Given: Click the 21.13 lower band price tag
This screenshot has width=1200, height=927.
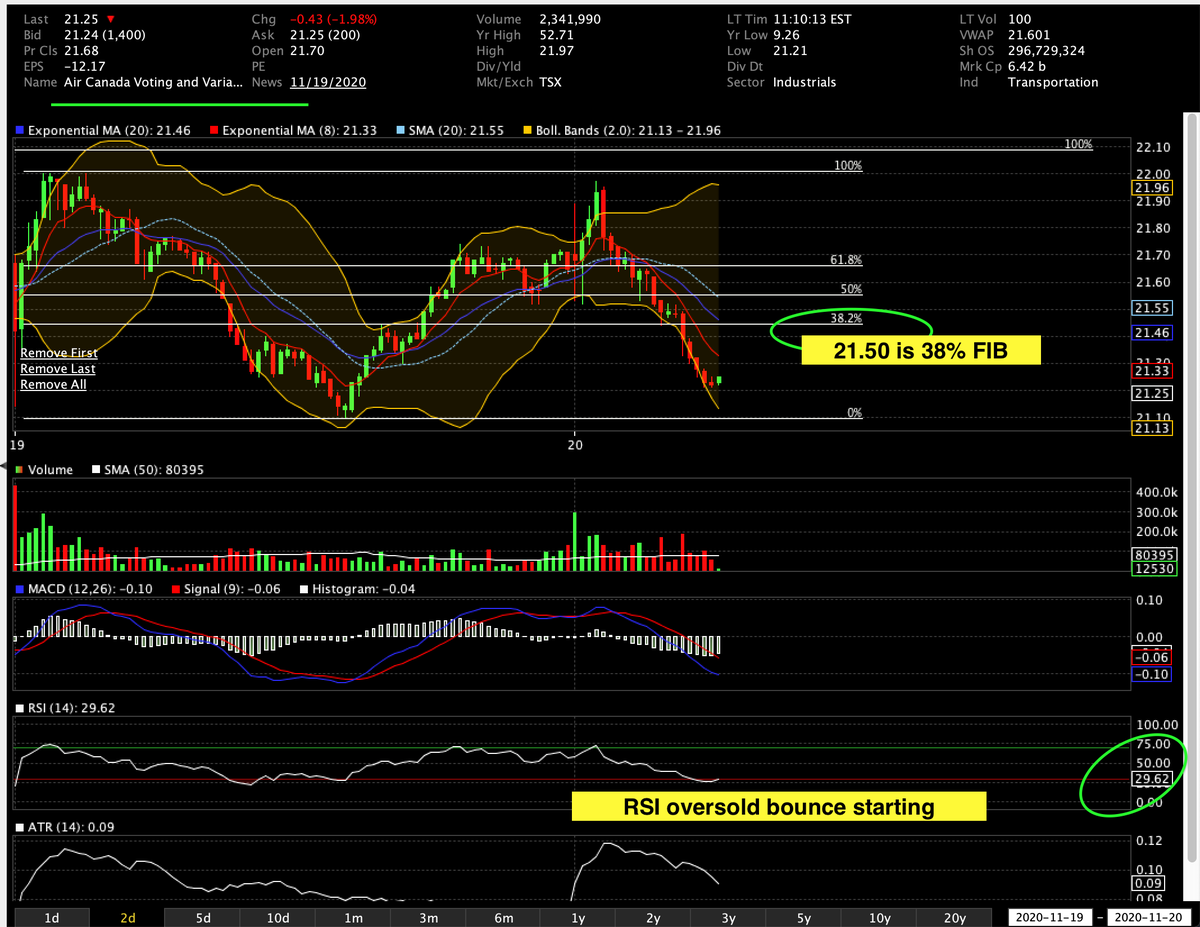Looking at the screenshot, I should pyautogui.click(x=1151, y=428).
